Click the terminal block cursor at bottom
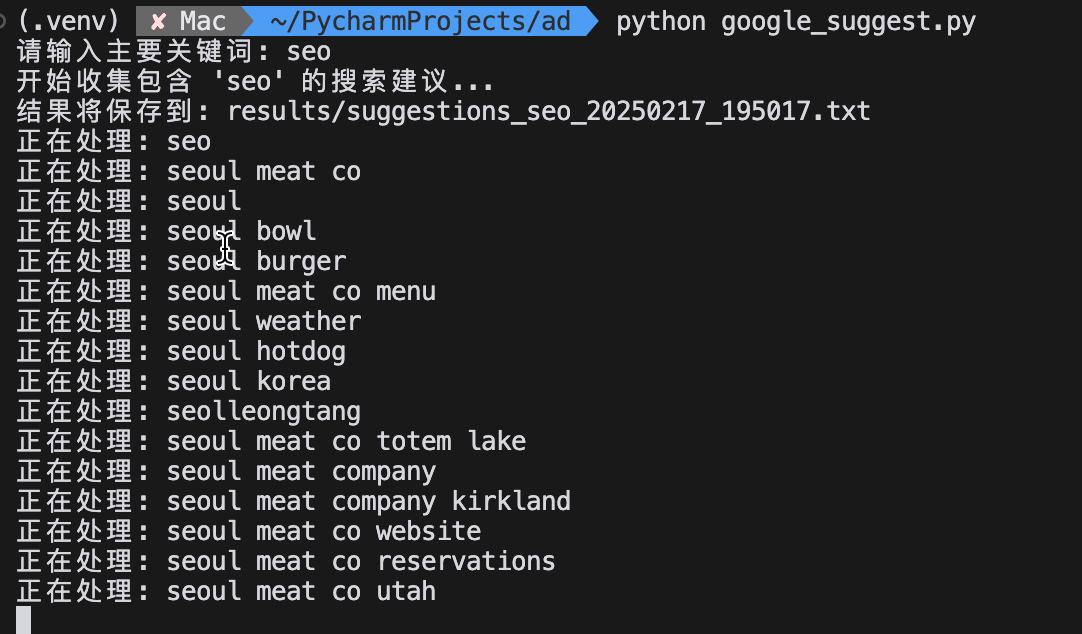This screenshot has height=634, width=1082. (23, 620)
